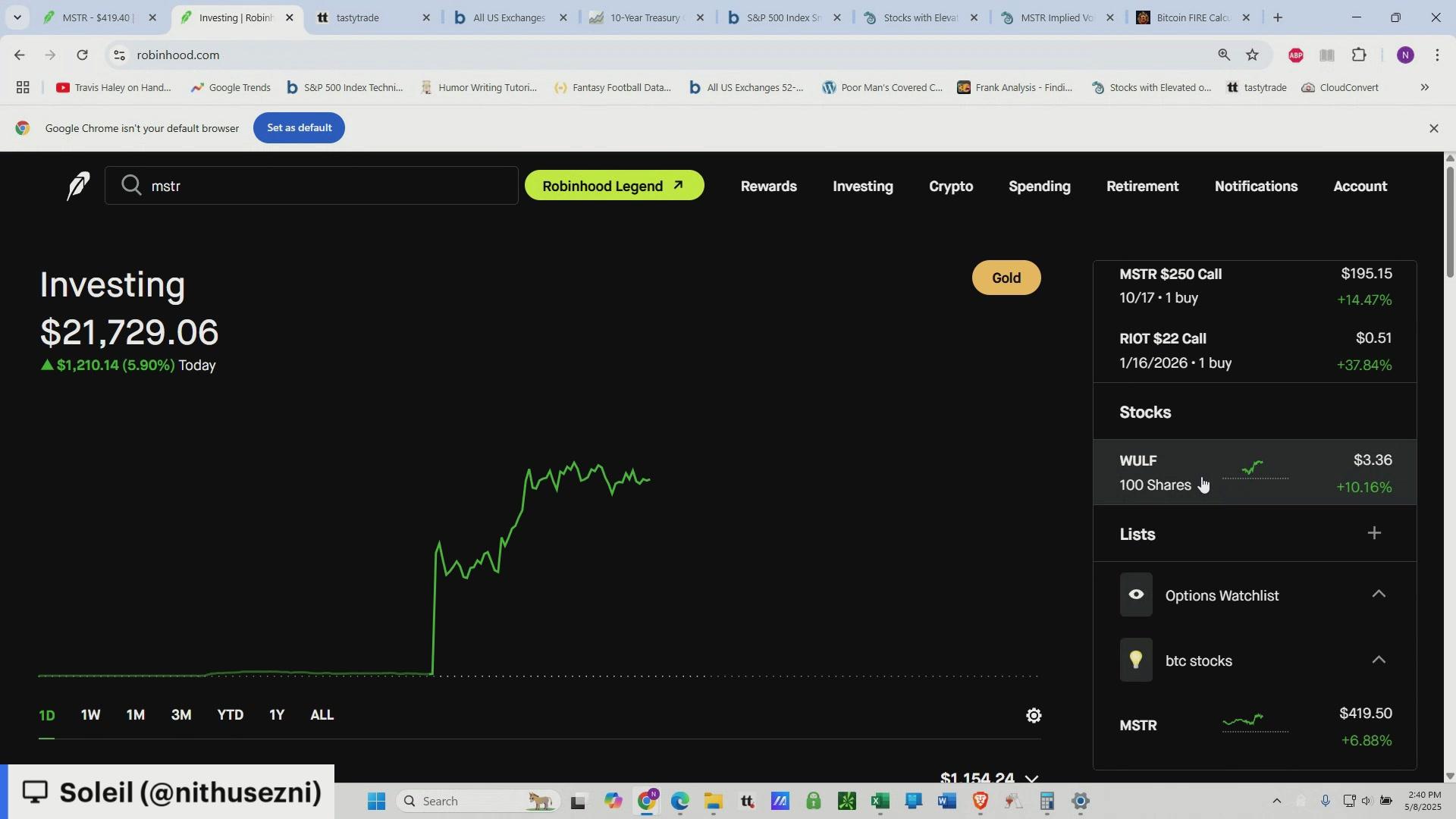Click the Gold badge button
The image size is (1456, 819).
1006,278
